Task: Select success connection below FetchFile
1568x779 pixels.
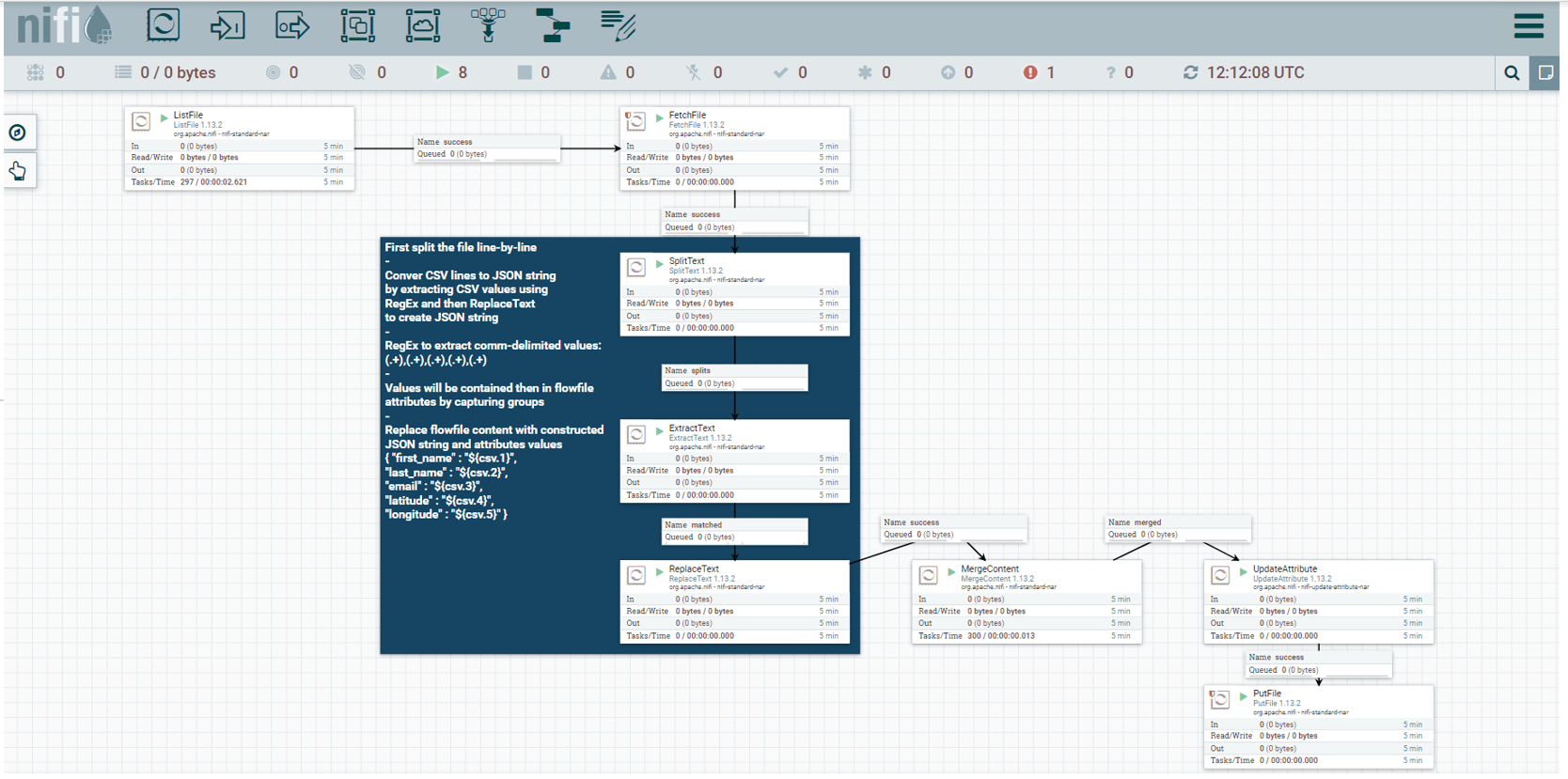Action: click(x=735, y=221)
